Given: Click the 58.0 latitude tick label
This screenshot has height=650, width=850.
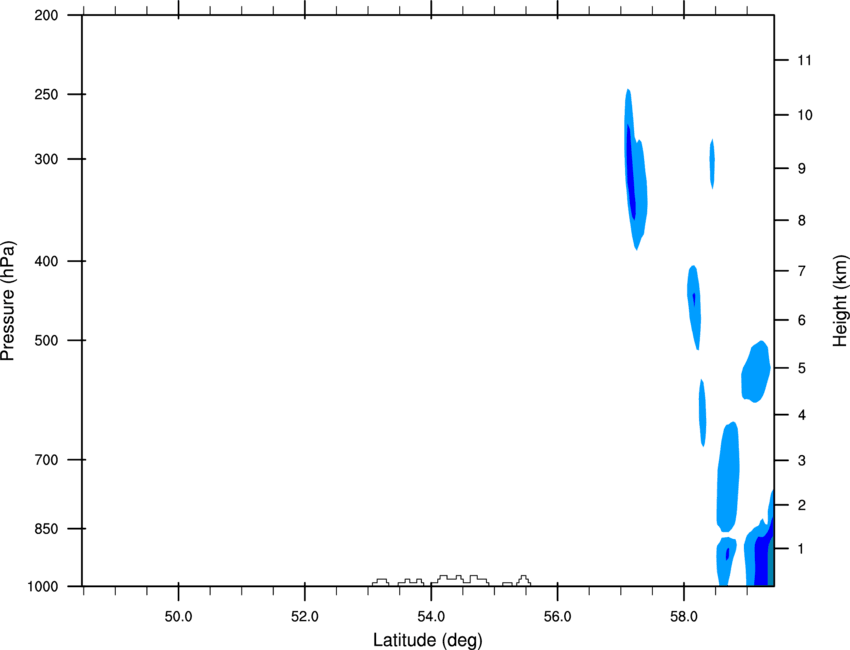Looking at the screenshot, I should point(684,617).
